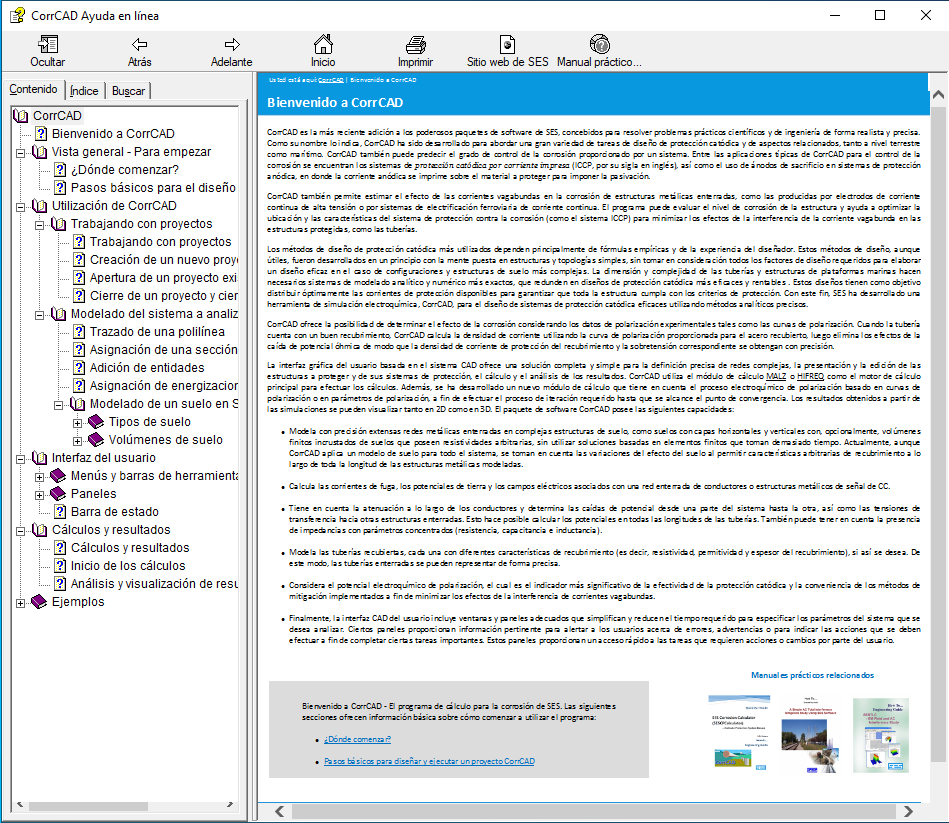Select Apertura de un proyecto existente topic

click(x=163, y=278)
